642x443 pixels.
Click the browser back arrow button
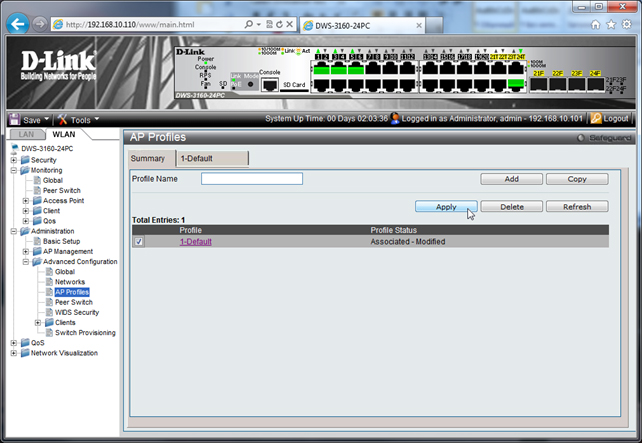coord(18,24)
